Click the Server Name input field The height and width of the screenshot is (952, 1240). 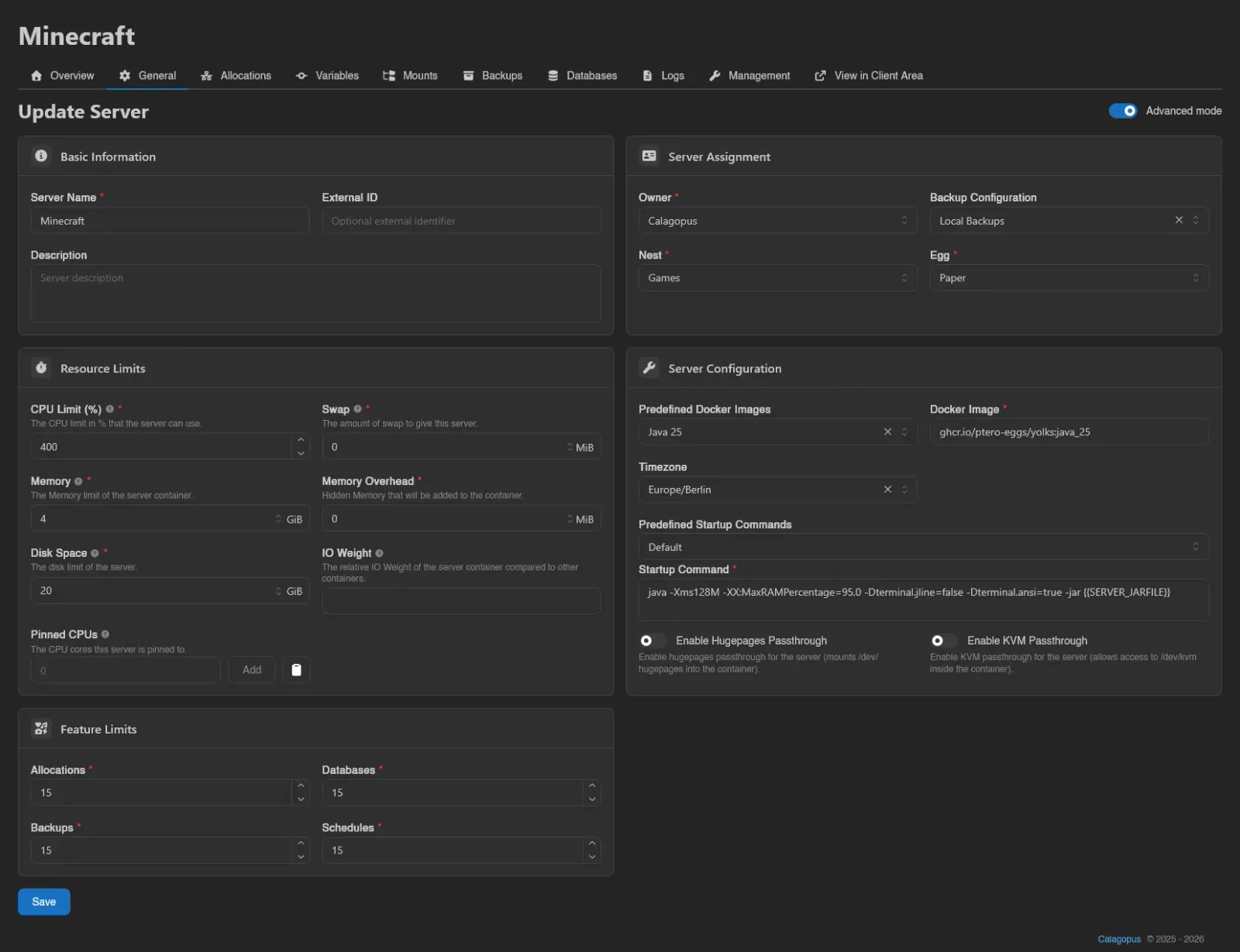(170, 221)
